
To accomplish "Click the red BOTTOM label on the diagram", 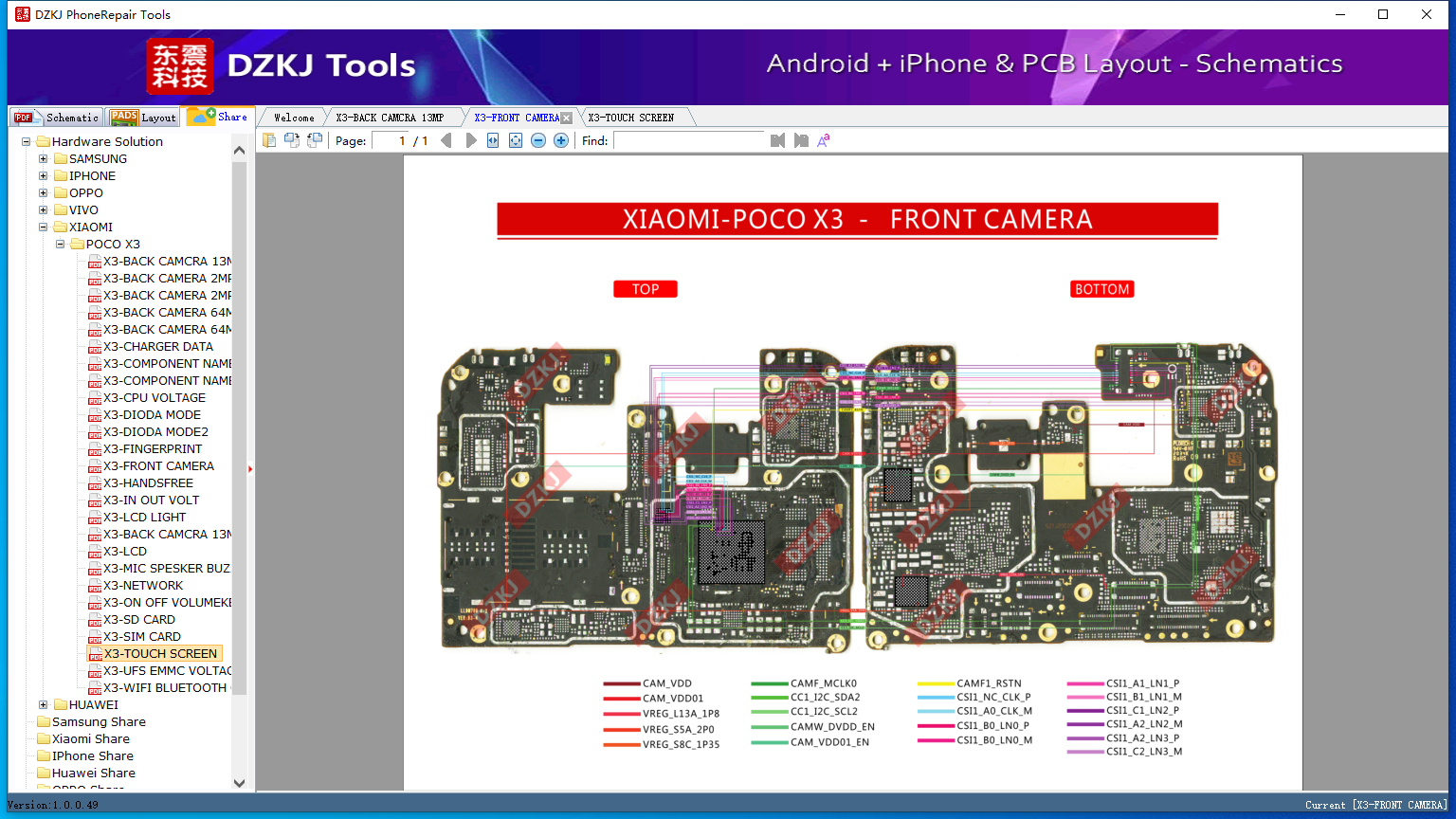I will coord(1102,289).
